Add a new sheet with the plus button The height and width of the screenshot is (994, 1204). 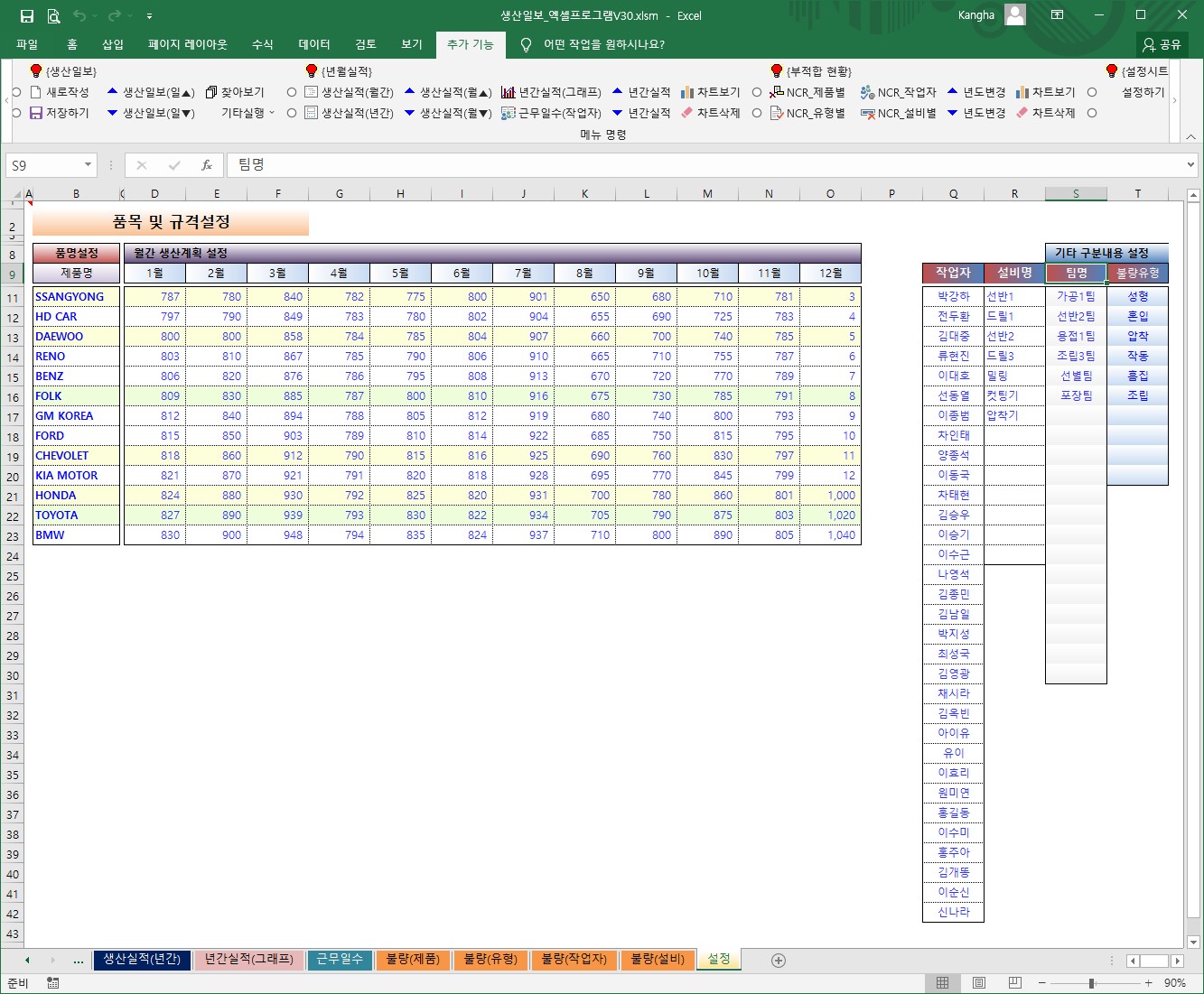point(779,960)
